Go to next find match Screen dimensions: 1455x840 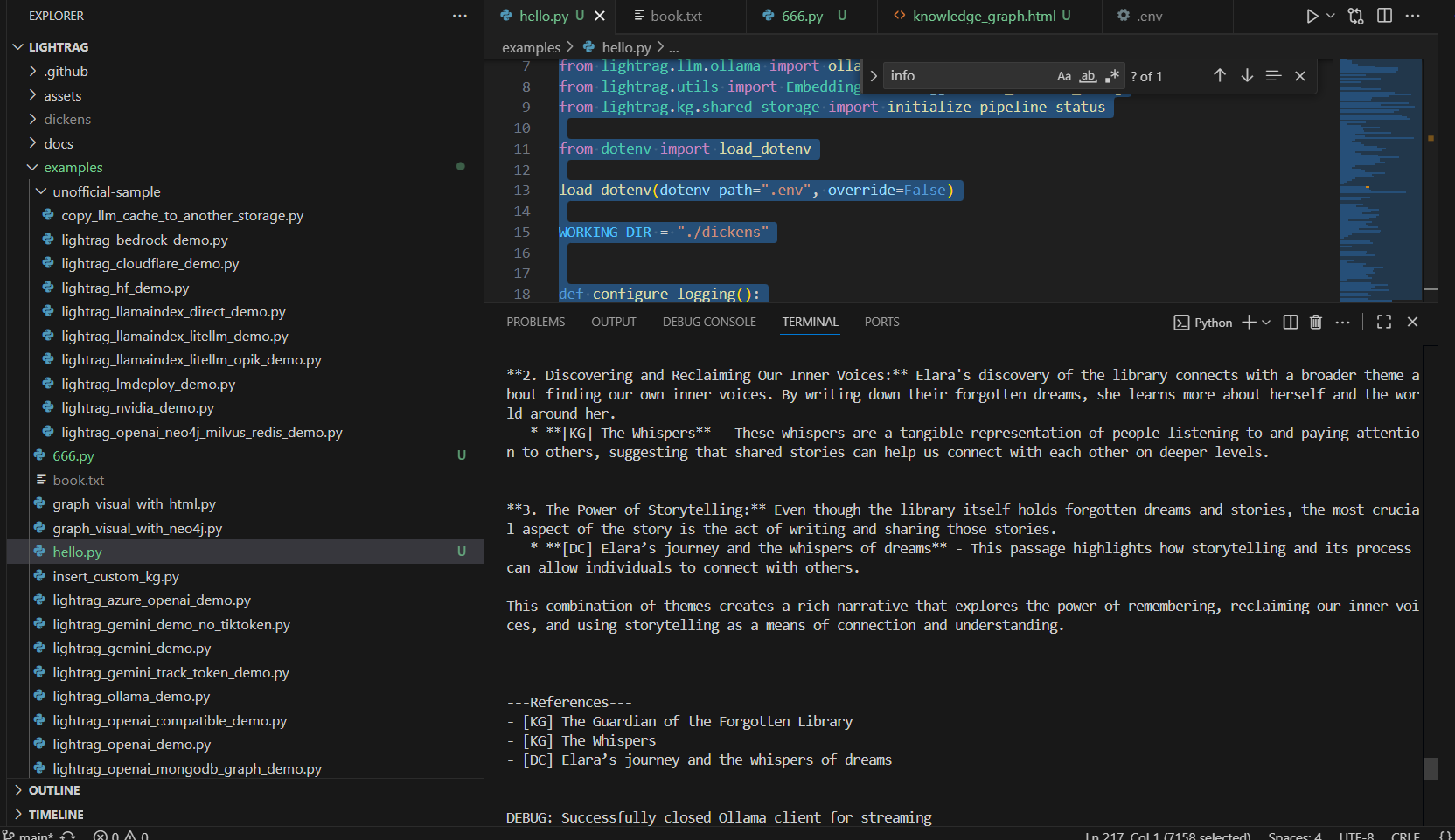[x=1247, y=76]
